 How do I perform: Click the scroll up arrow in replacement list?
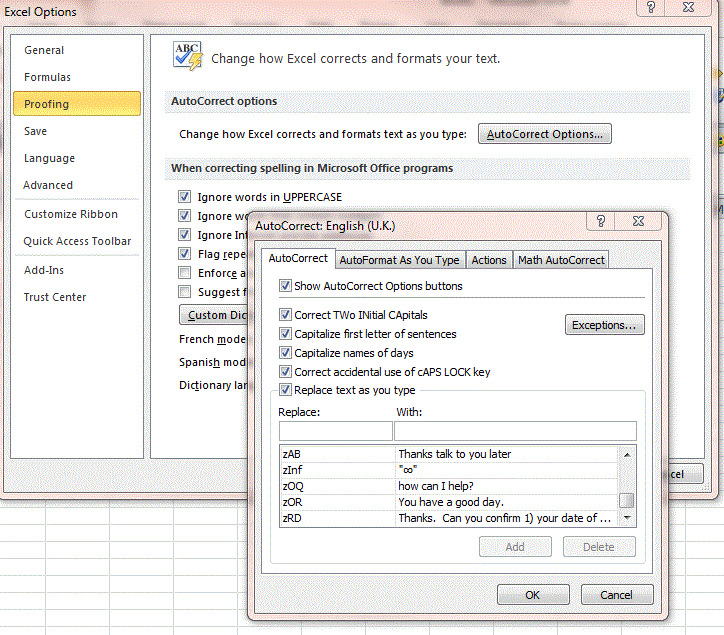[627, 454]
